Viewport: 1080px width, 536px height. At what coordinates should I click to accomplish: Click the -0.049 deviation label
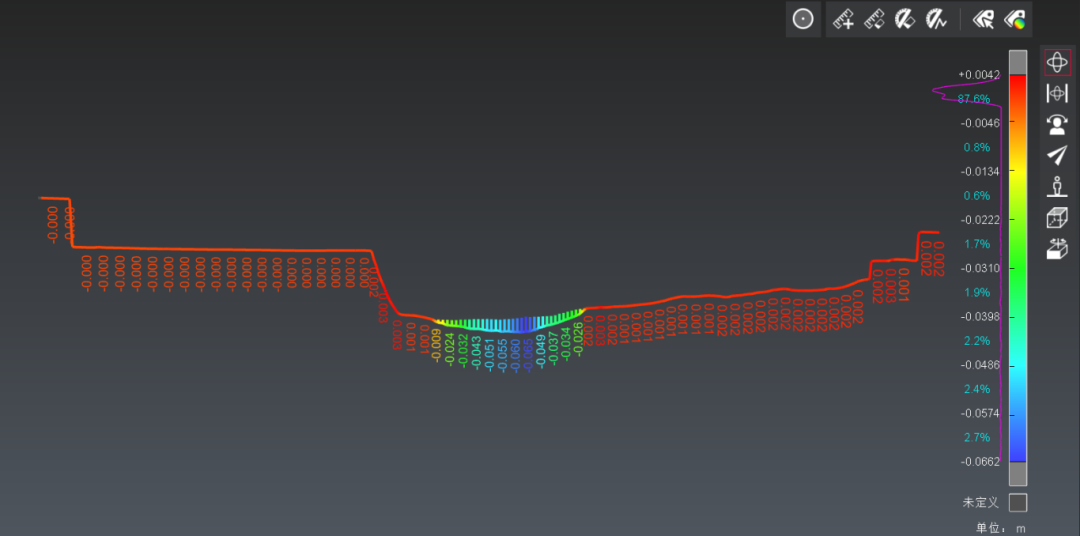pyautogui.click(x=541, y=351)
